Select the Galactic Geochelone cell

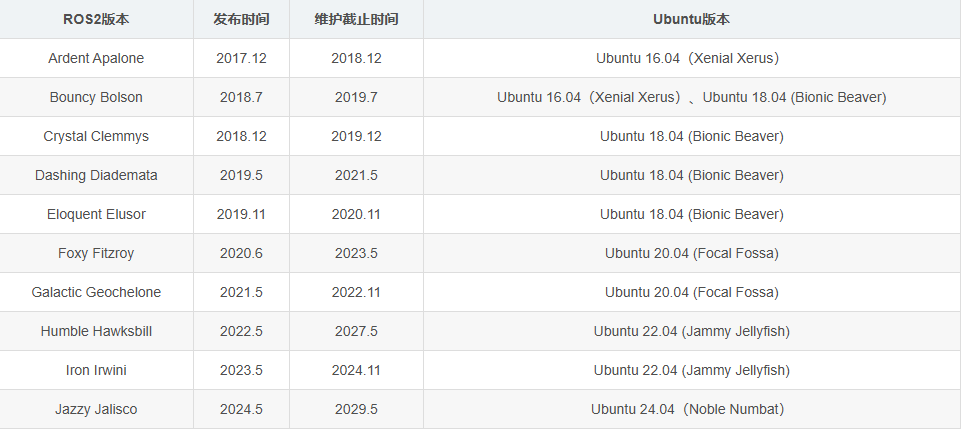point(96,292)
